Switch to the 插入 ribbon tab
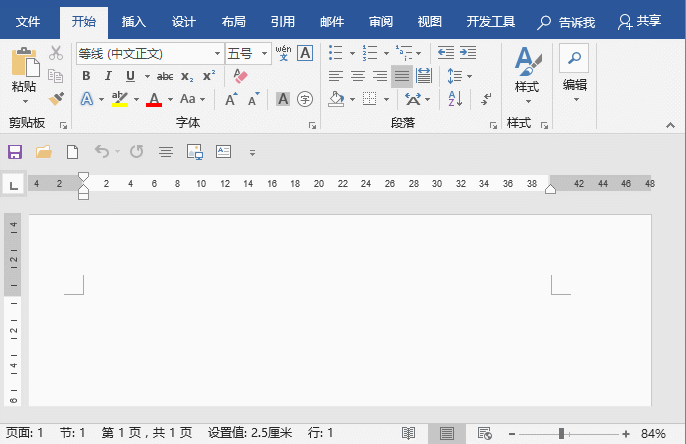686x444 pixels. click(x=133, y=20)
